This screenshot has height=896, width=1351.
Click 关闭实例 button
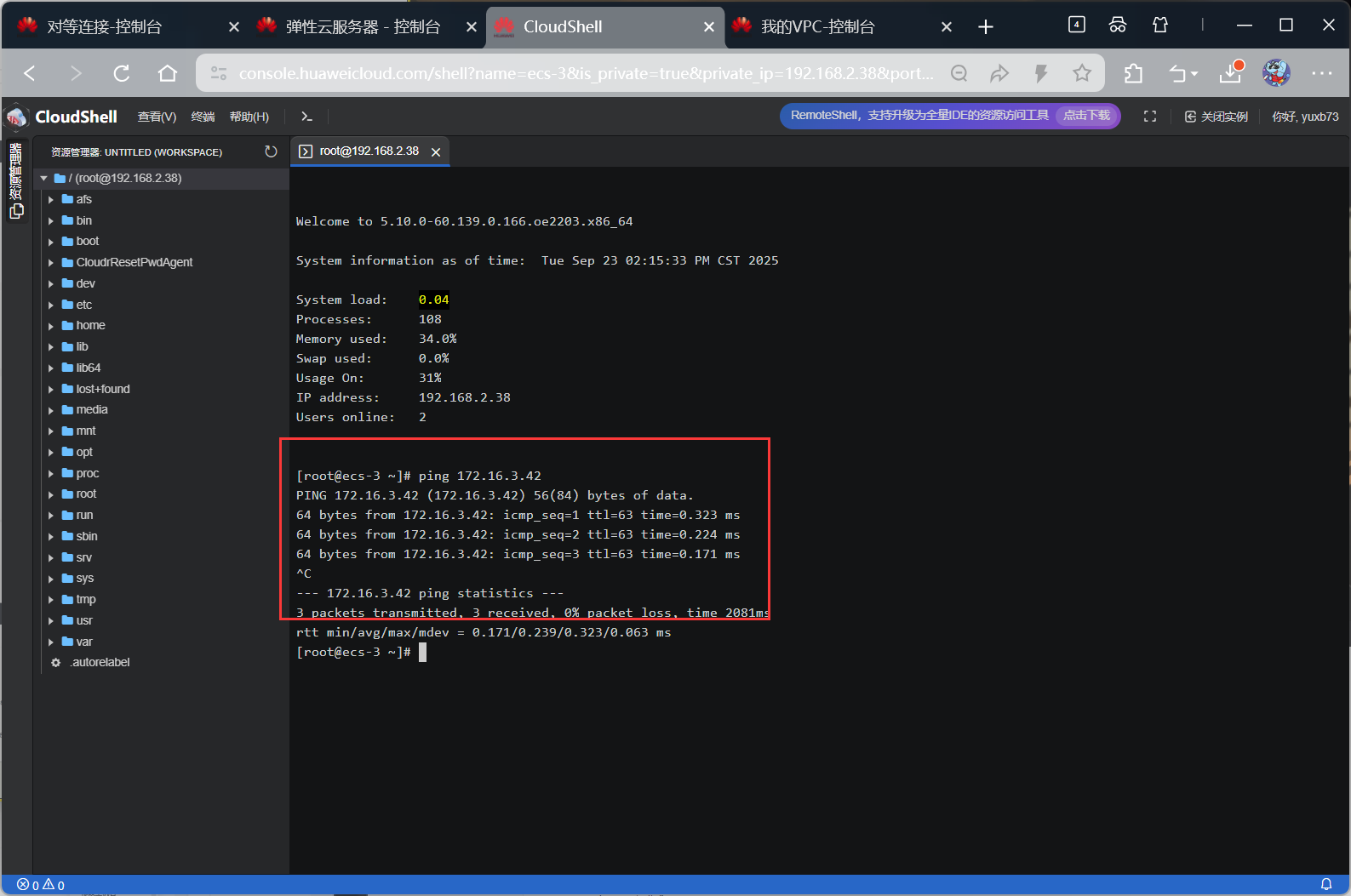[1216, 117]
